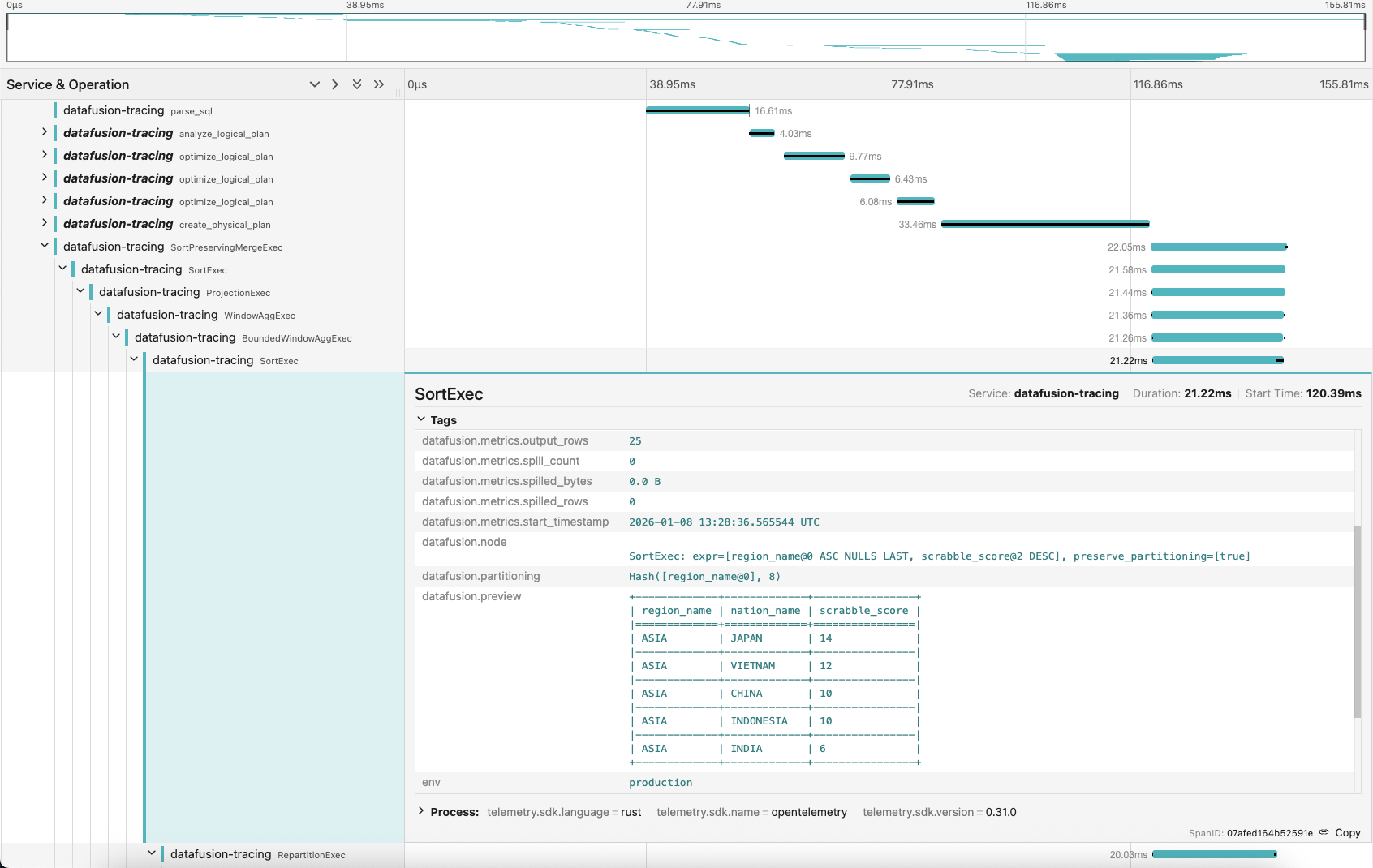Viewport: 1373px width, 868px height.
Task: Click the SortExec detail heading
Action: (x=449, y=394)
